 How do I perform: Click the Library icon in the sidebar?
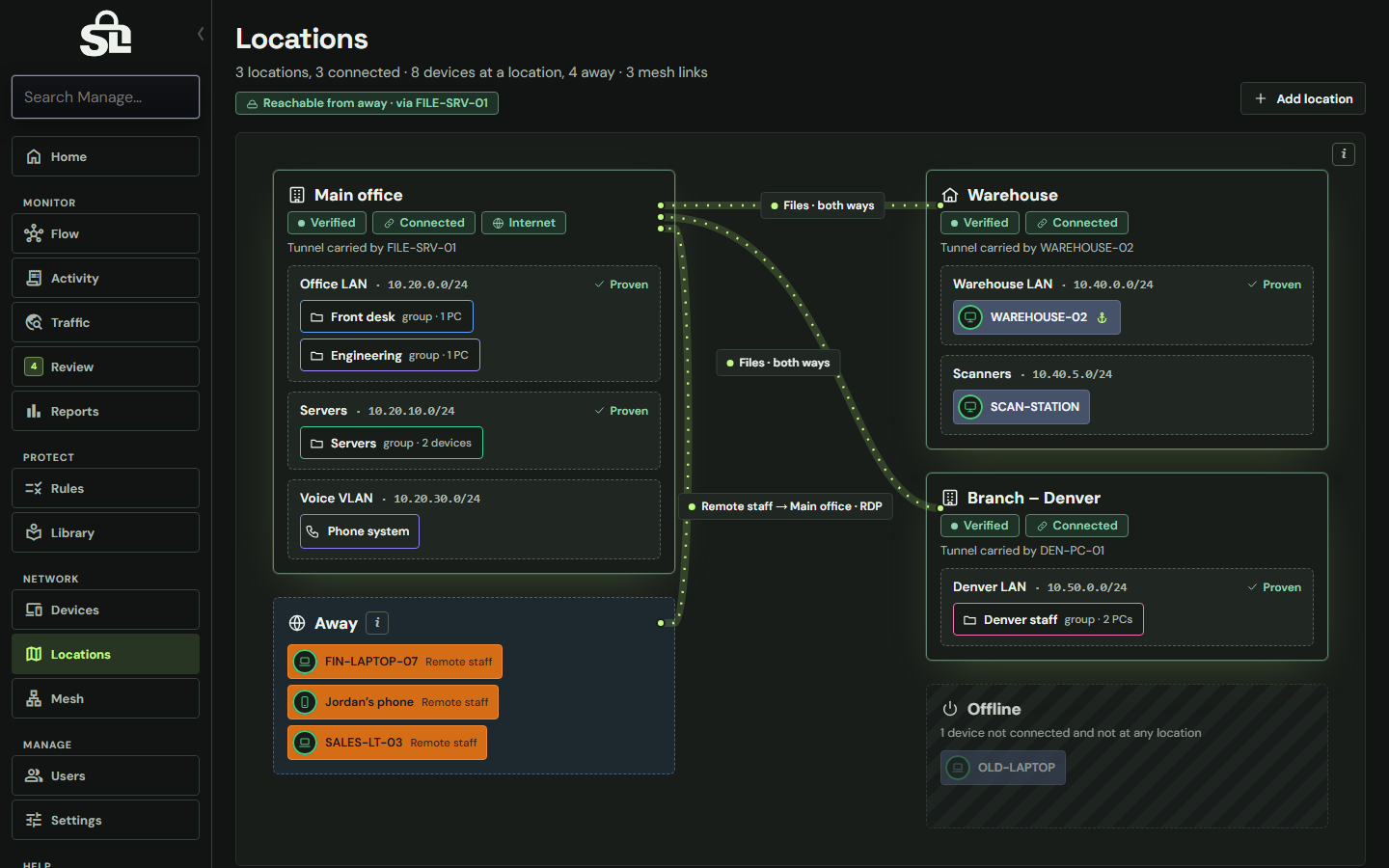coord(34,532)
